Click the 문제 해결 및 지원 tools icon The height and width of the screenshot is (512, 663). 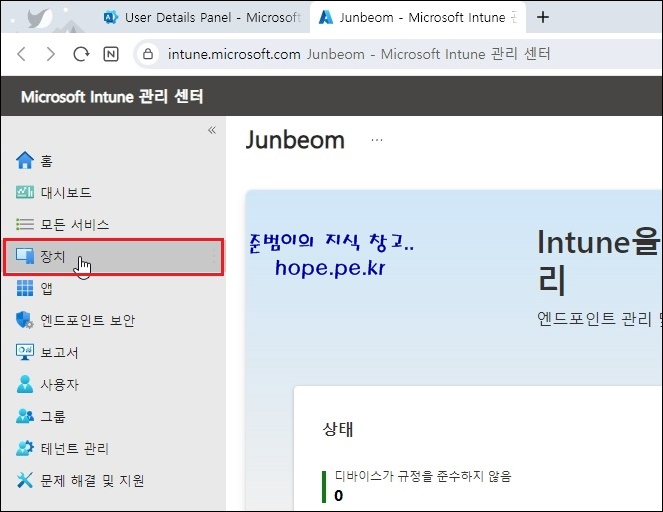(x=25, y=480)
